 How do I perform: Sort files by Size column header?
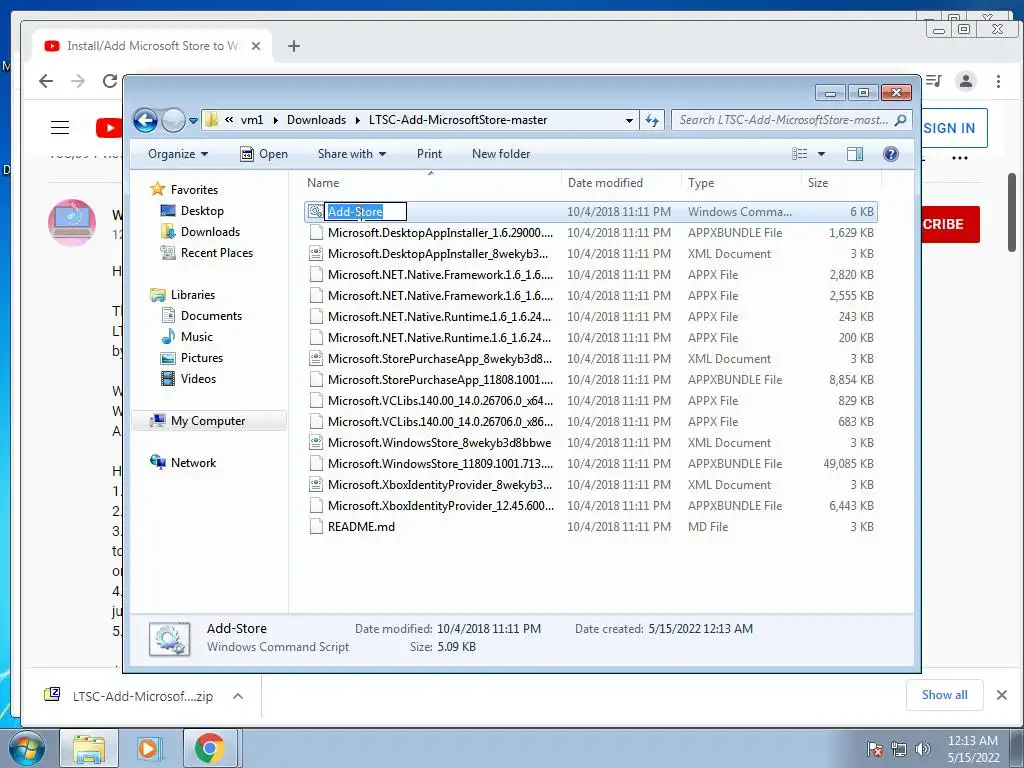[x=840, y=183]
